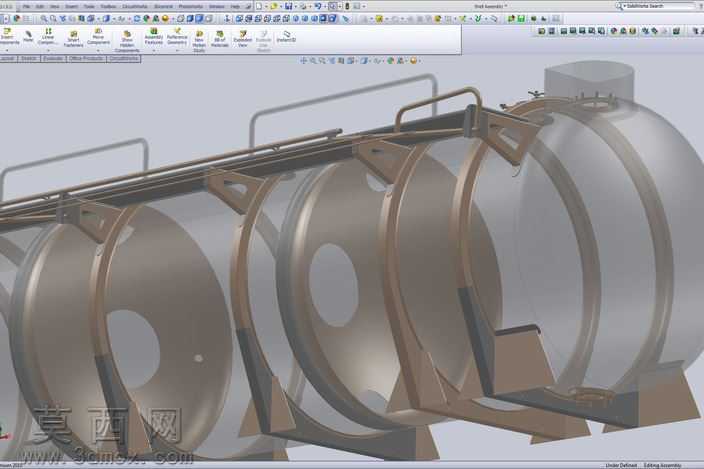
Task: Toggle the Instant3D button
Action: [286, 36]
